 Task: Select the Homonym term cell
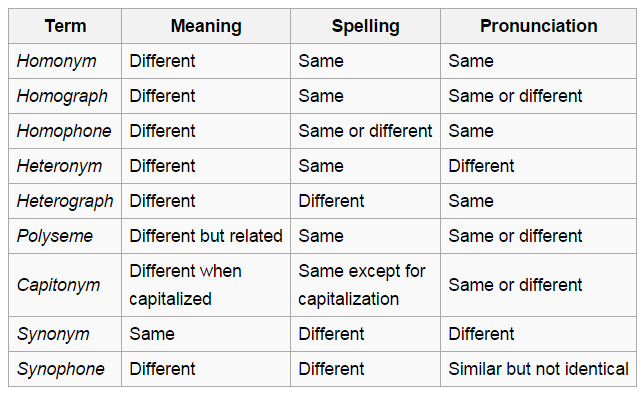pyautogui.click(x=65, y=61)
